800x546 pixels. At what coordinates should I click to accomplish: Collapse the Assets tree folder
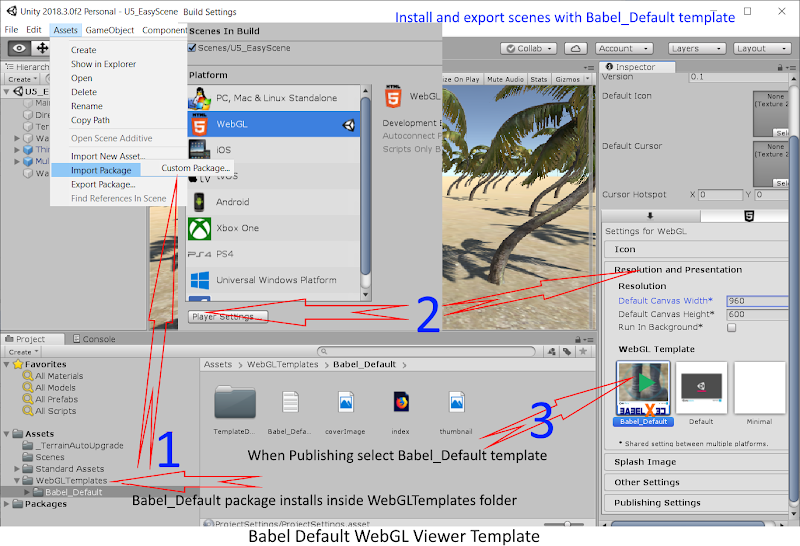pos(7,434)
